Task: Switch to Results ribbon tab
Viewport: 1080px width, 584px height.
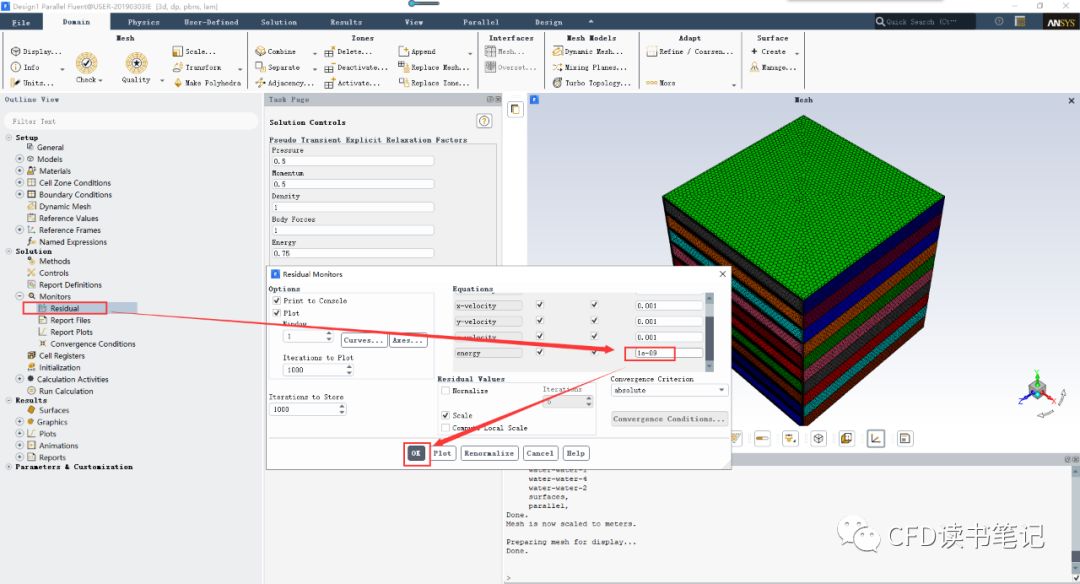Action: [x=346, y=22]
